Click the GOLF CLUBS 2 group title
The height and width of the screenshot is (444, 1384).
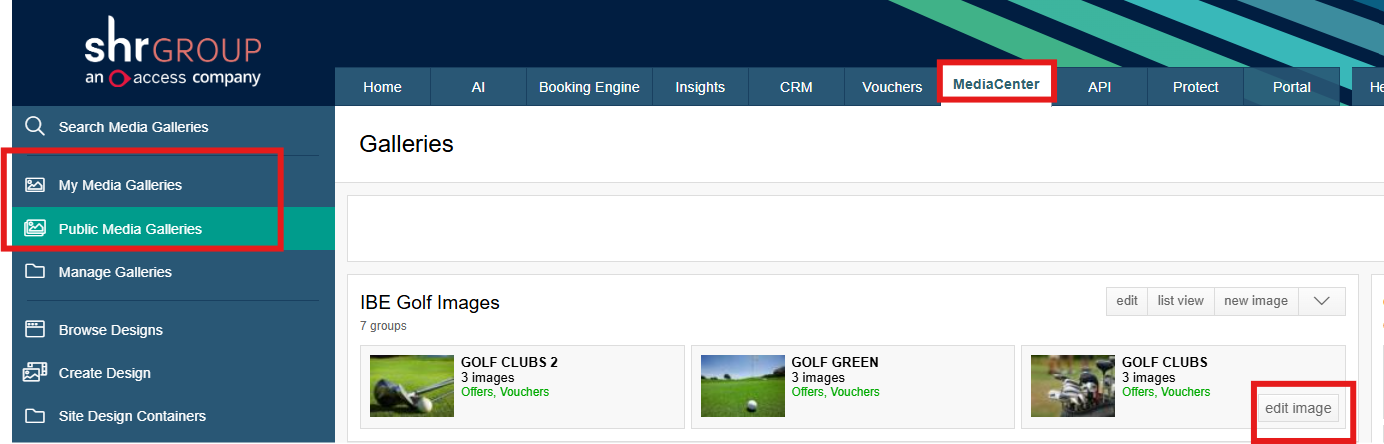pos(509,362)
